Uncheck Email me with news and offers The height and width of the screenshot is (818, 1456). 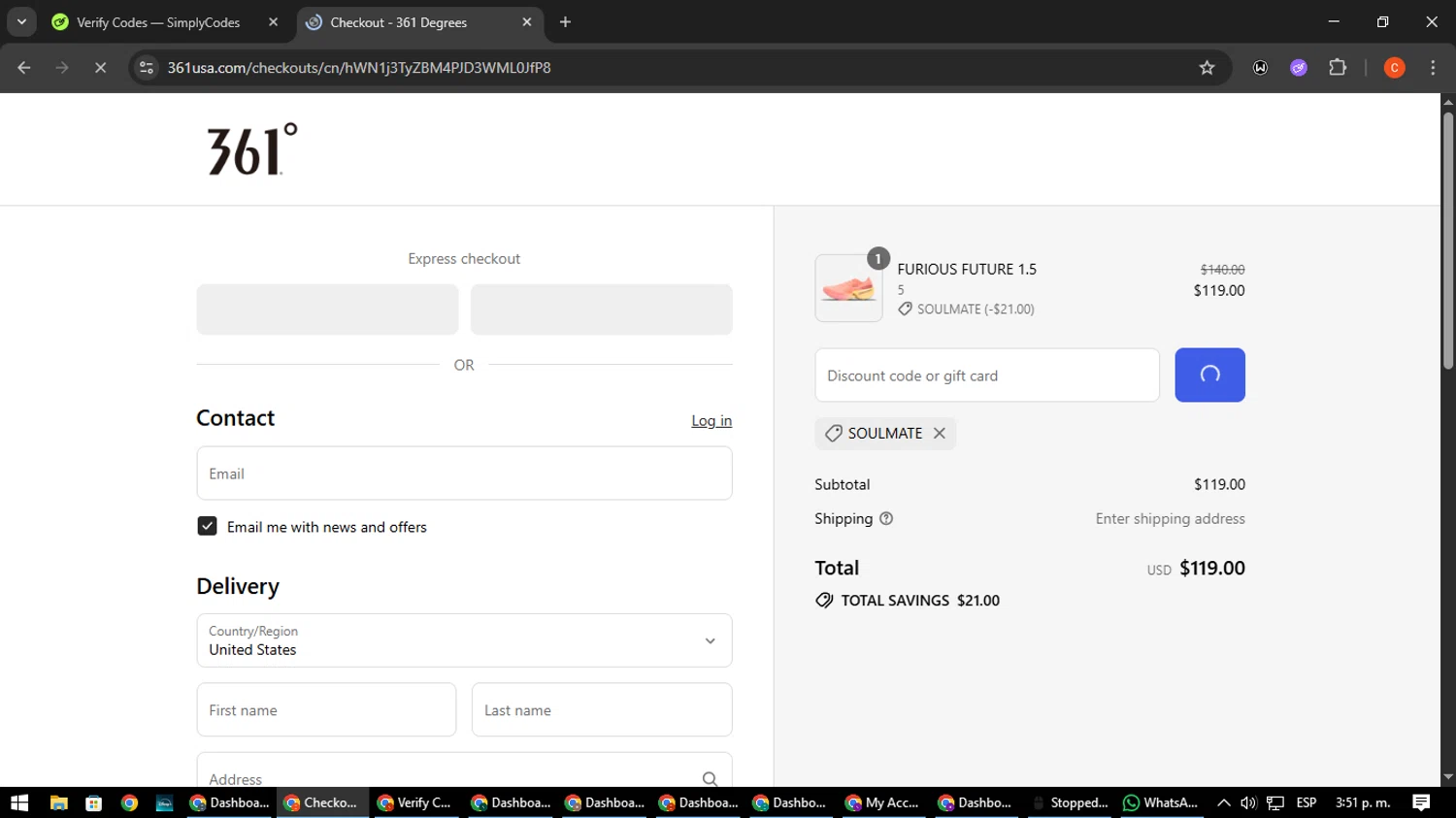point(207,526)
